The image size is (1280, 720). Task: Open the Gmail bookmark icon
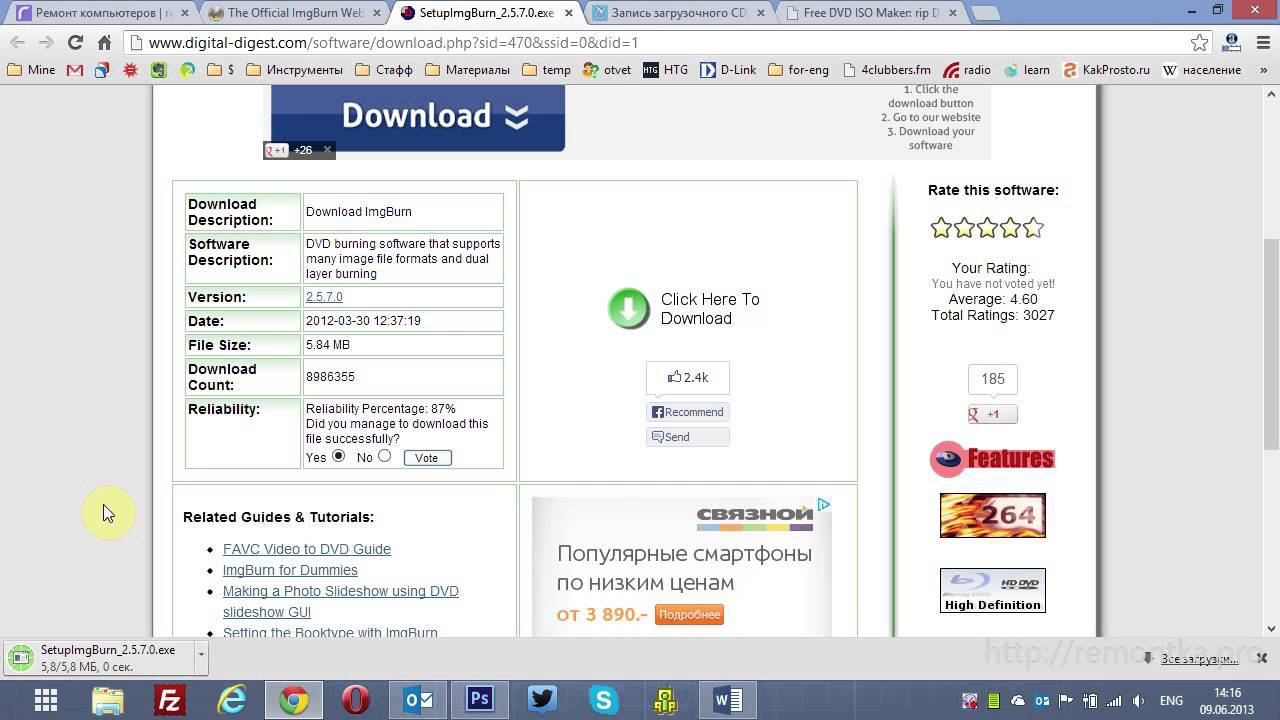74,70
